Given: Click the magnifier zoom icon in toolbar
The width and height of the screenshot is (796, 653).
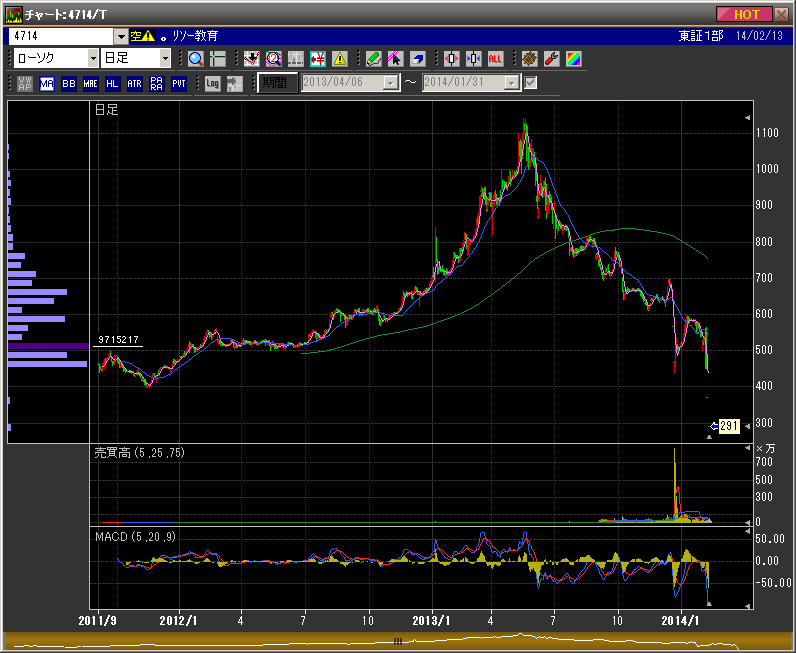Looking at the screenshot, I should click(195, 59).
